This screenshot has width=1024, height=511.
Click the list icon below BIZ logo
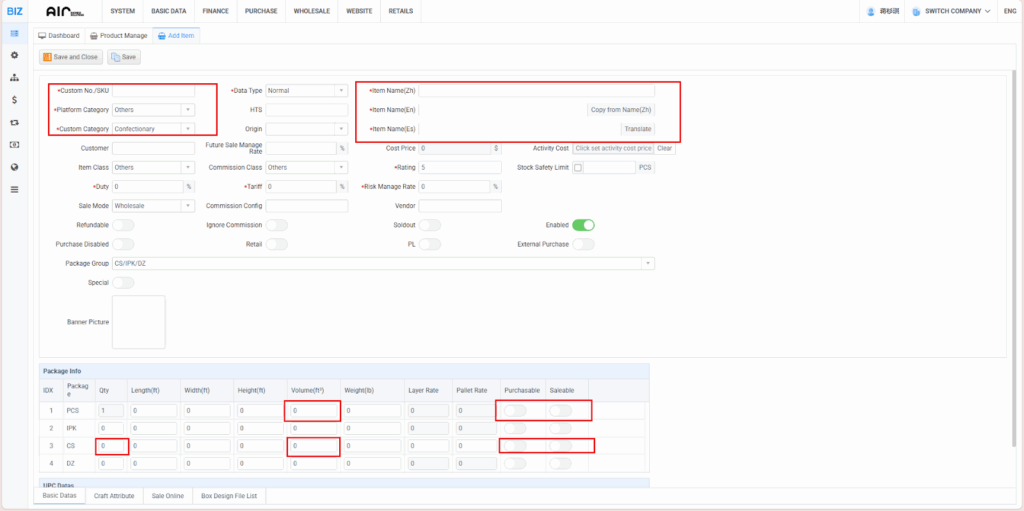(x=14, y=33)
